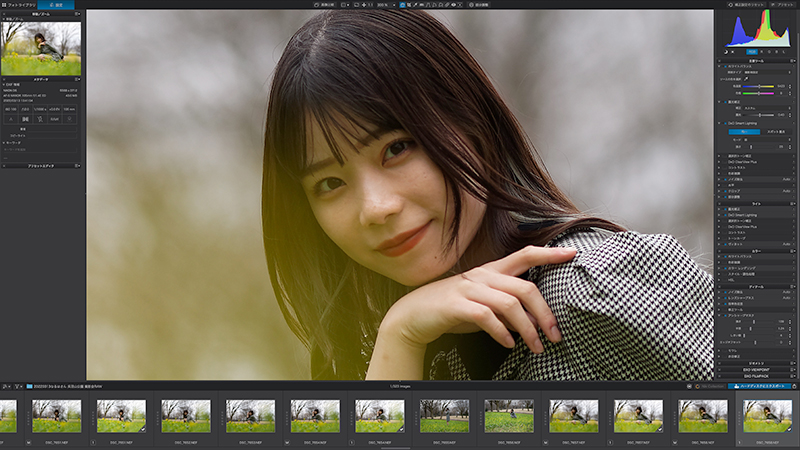Click the Nik Collection button
Image resolution: width=800 pixels, height=450 pixels.
pos(710,386)
